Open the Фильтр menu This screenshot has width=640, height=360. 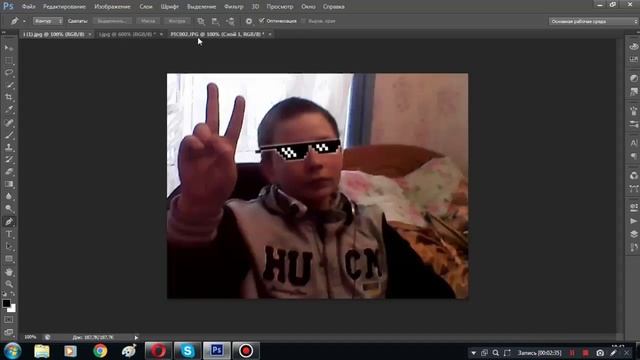(x=233, y=7)
